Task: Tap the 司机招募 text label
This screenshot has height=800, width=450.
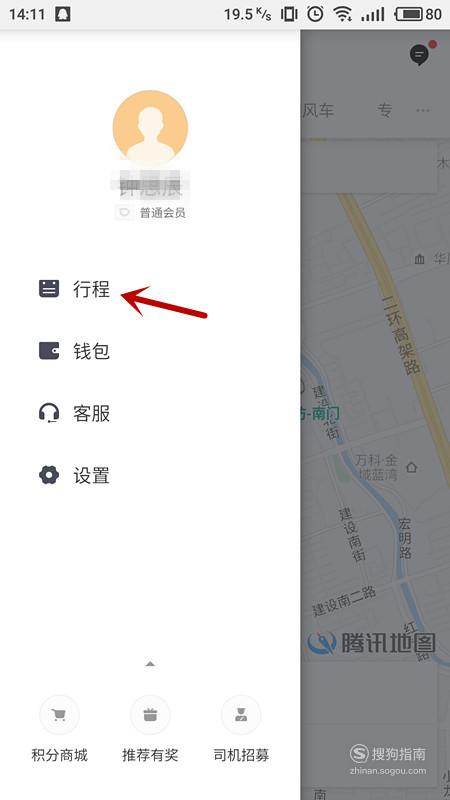Action: click(x=241, y=755)
